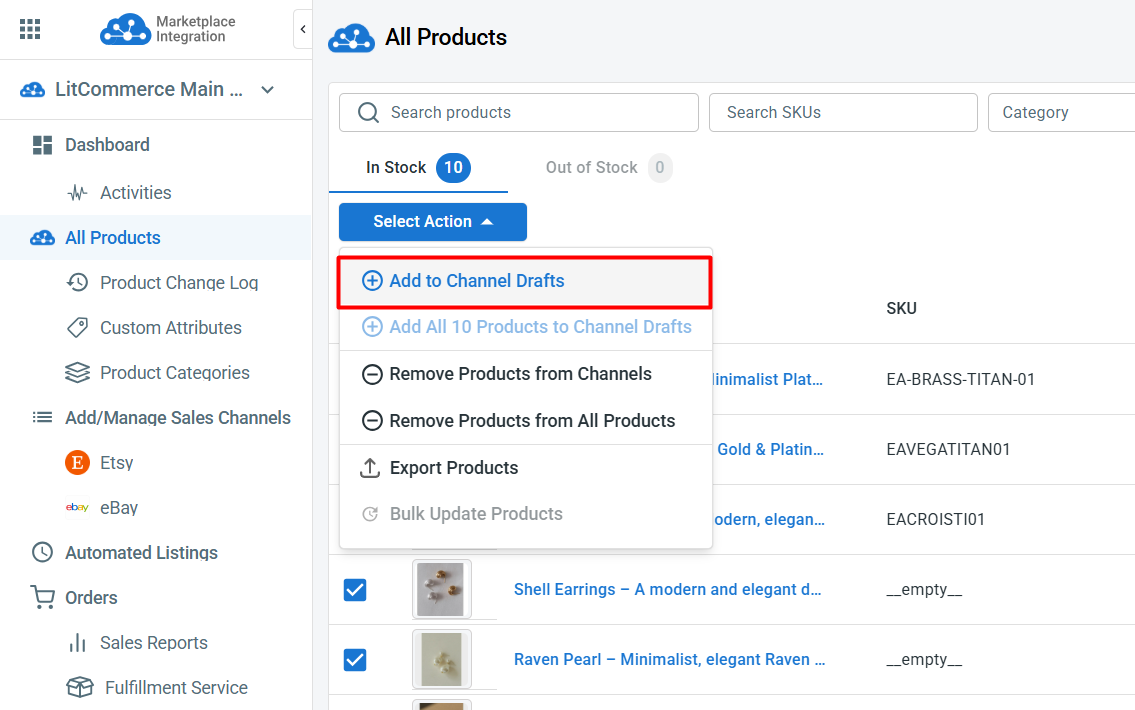This screenshot has height=710, width=1135.
Task: Open Fulfillment Service
Action: coord(176,688)
